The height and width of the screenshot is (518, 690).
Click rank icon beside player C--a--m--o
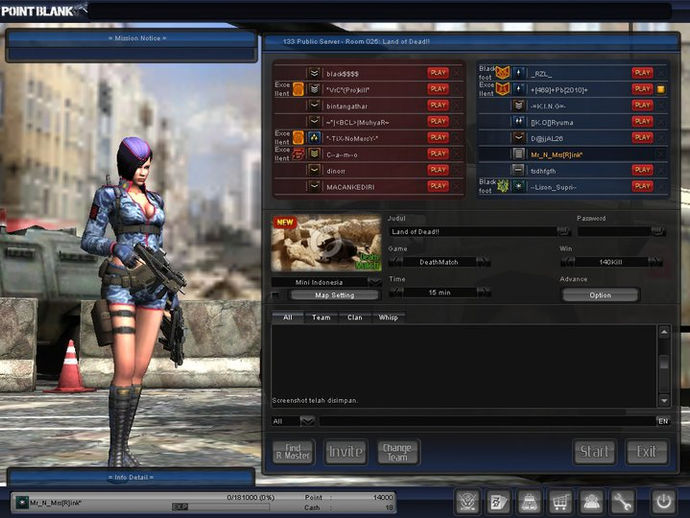tap(314, 154)
